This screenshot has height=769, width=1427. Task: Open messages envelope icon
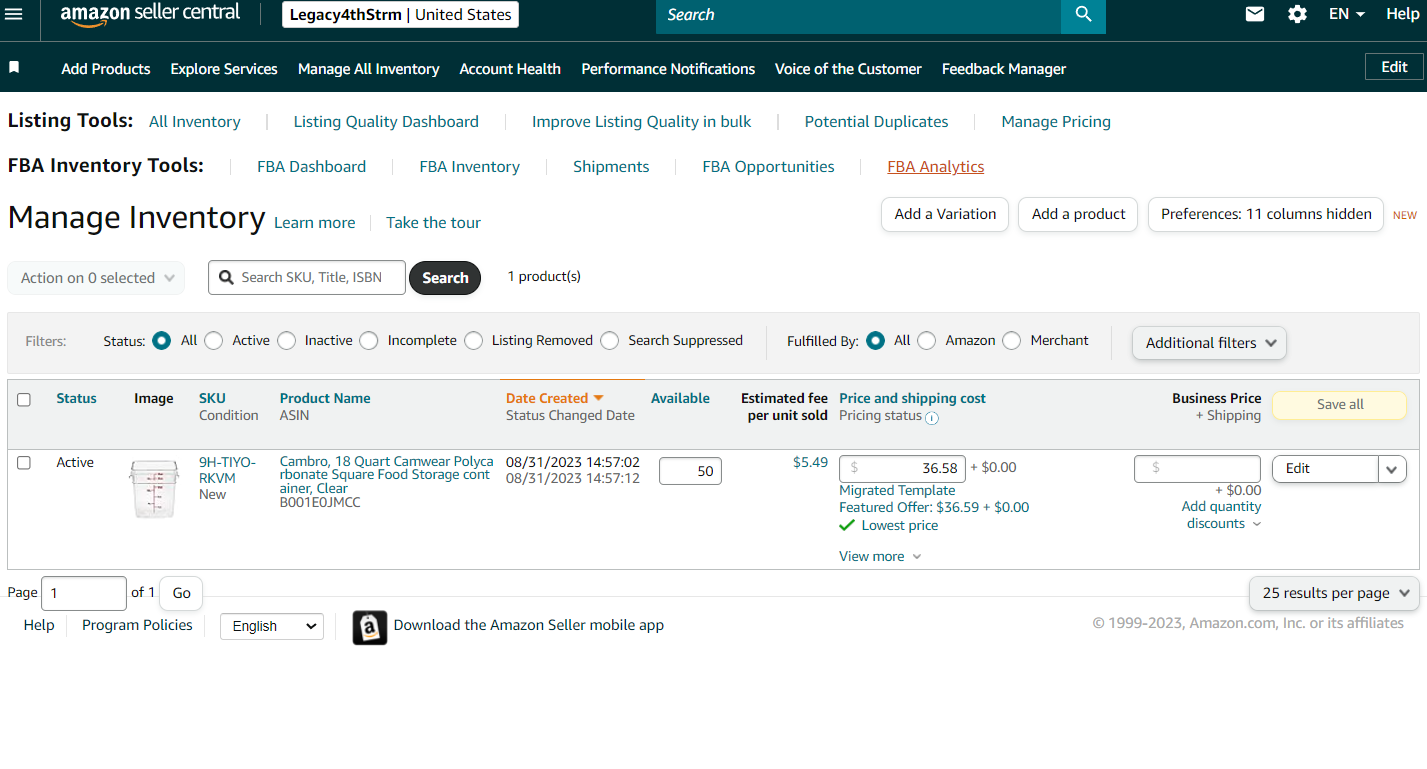coord(1255,14)
